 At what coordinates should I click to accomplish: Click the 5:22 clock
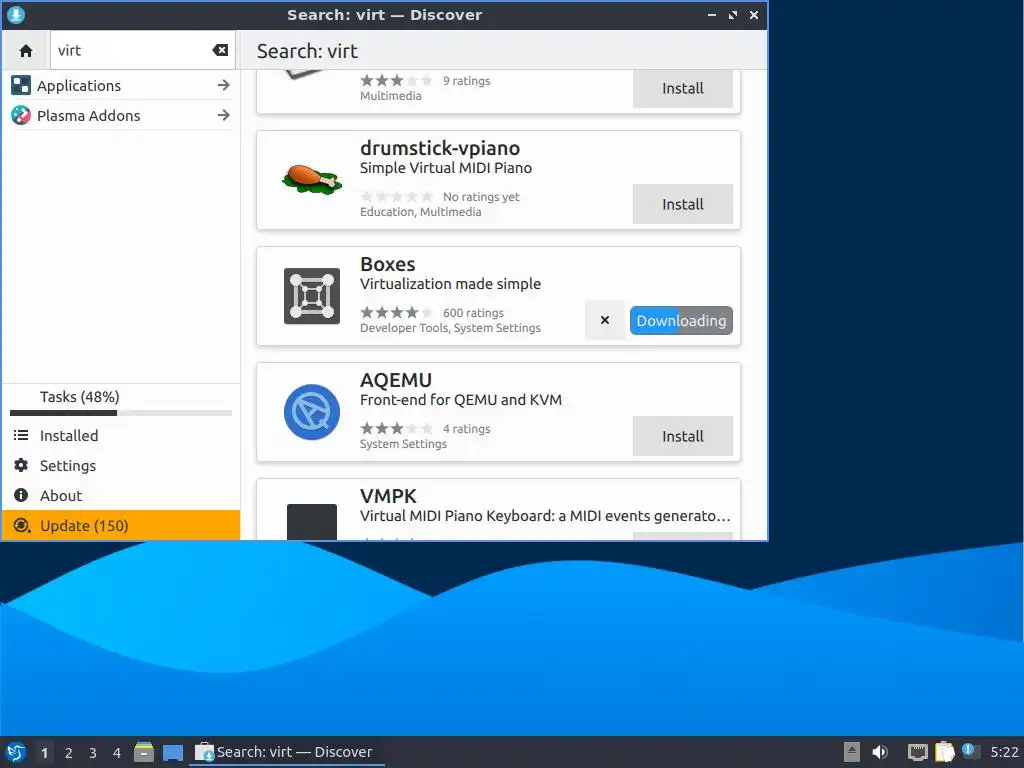pyautogui.click(x=1004, y=752)
